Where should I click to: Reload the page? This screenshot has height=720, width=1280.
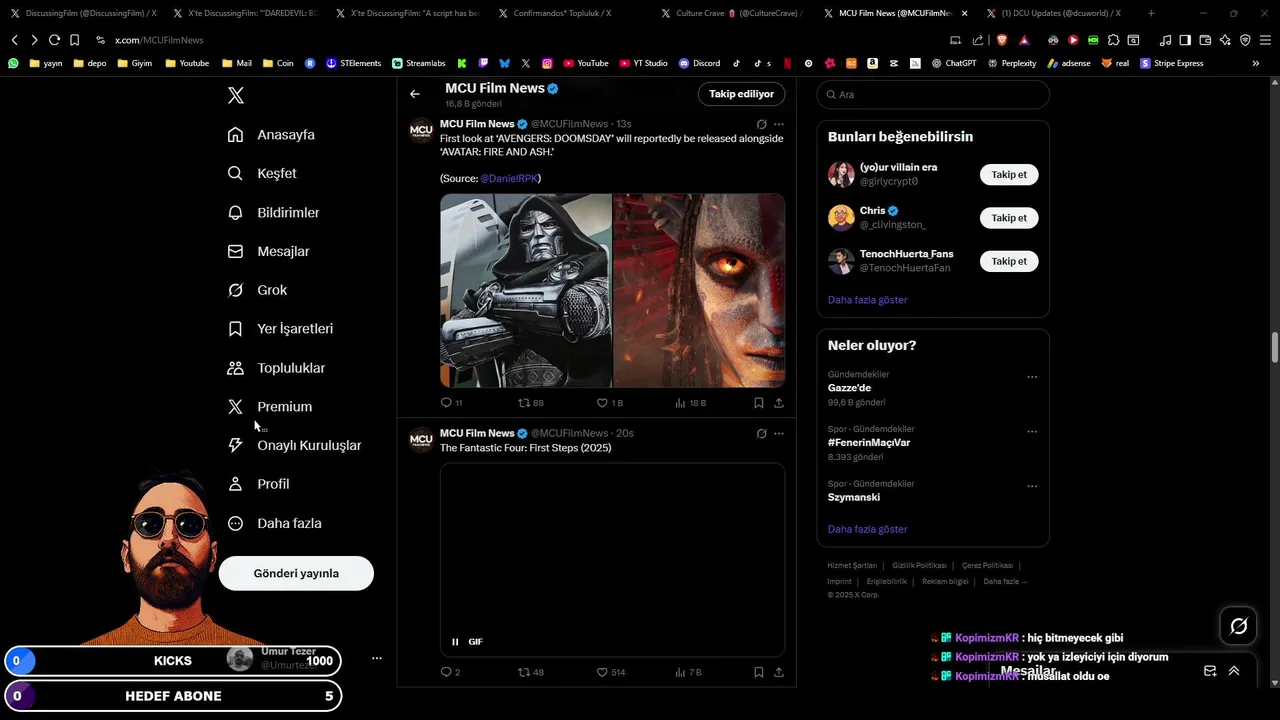[54, 40]
